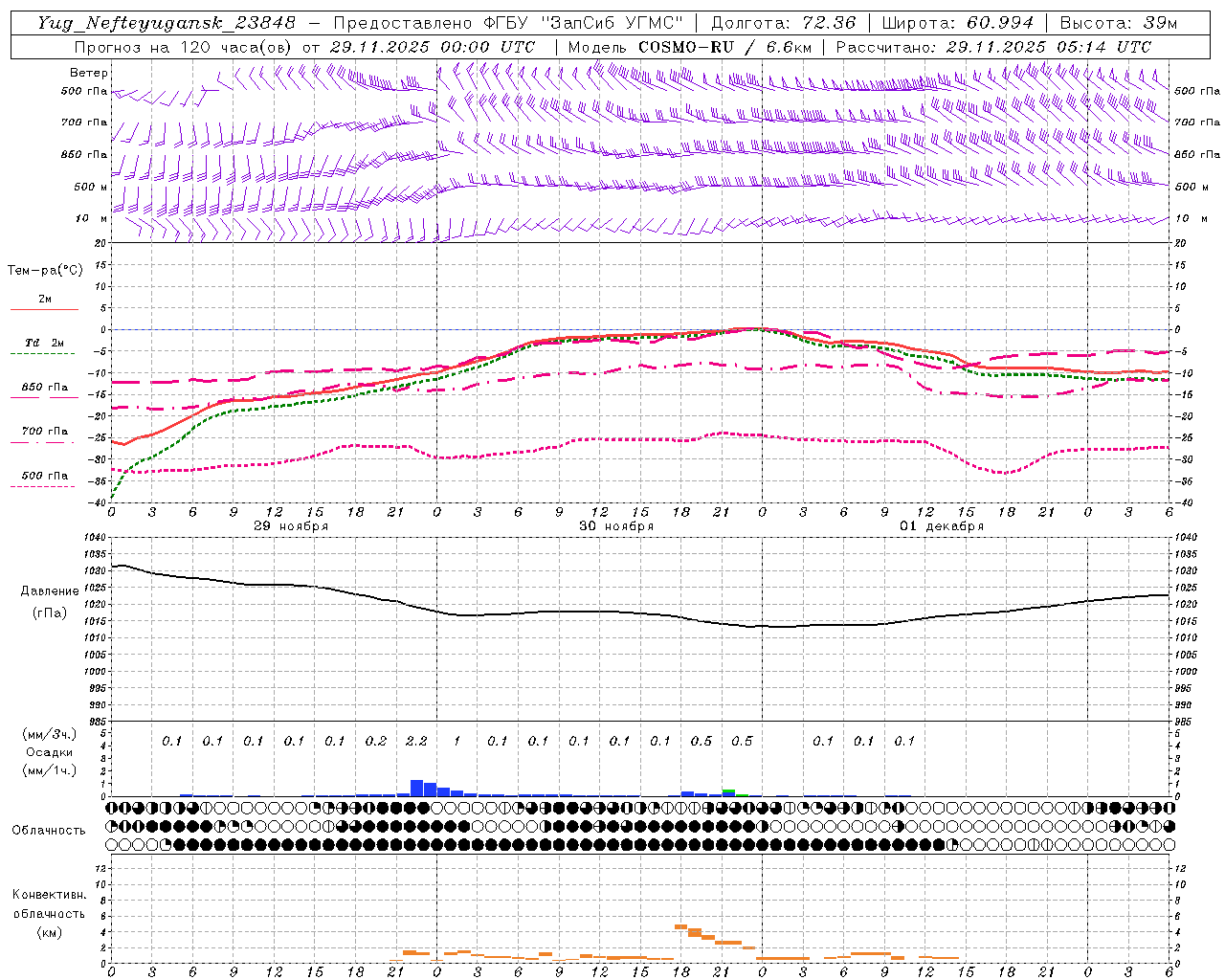The width and height of the screenshot is (1225, 980).
Task: Click the "Ветер" panel label
Action: [x=89, y=73]
